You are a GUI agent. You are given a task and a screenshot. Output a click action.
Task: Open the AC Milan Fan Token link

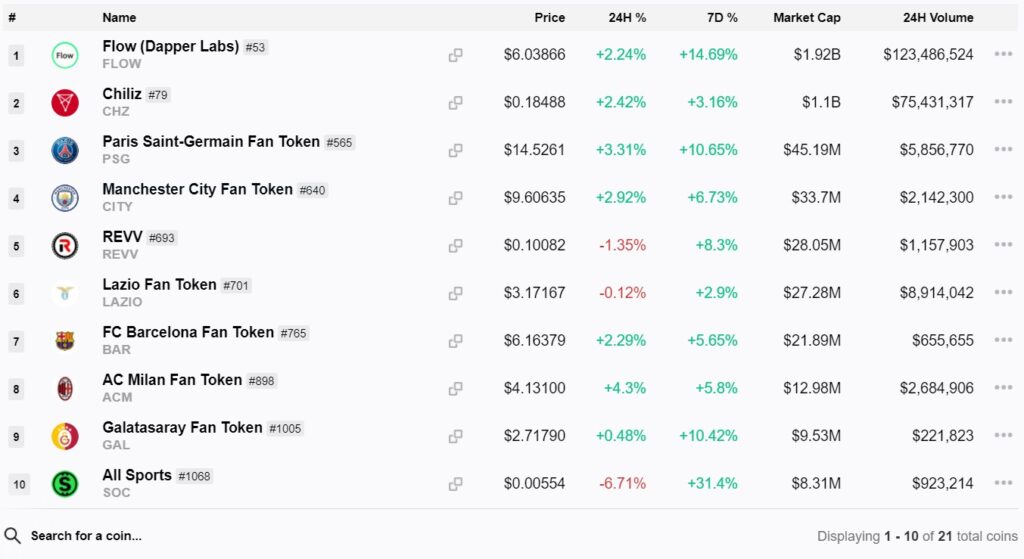click(172, 380)
